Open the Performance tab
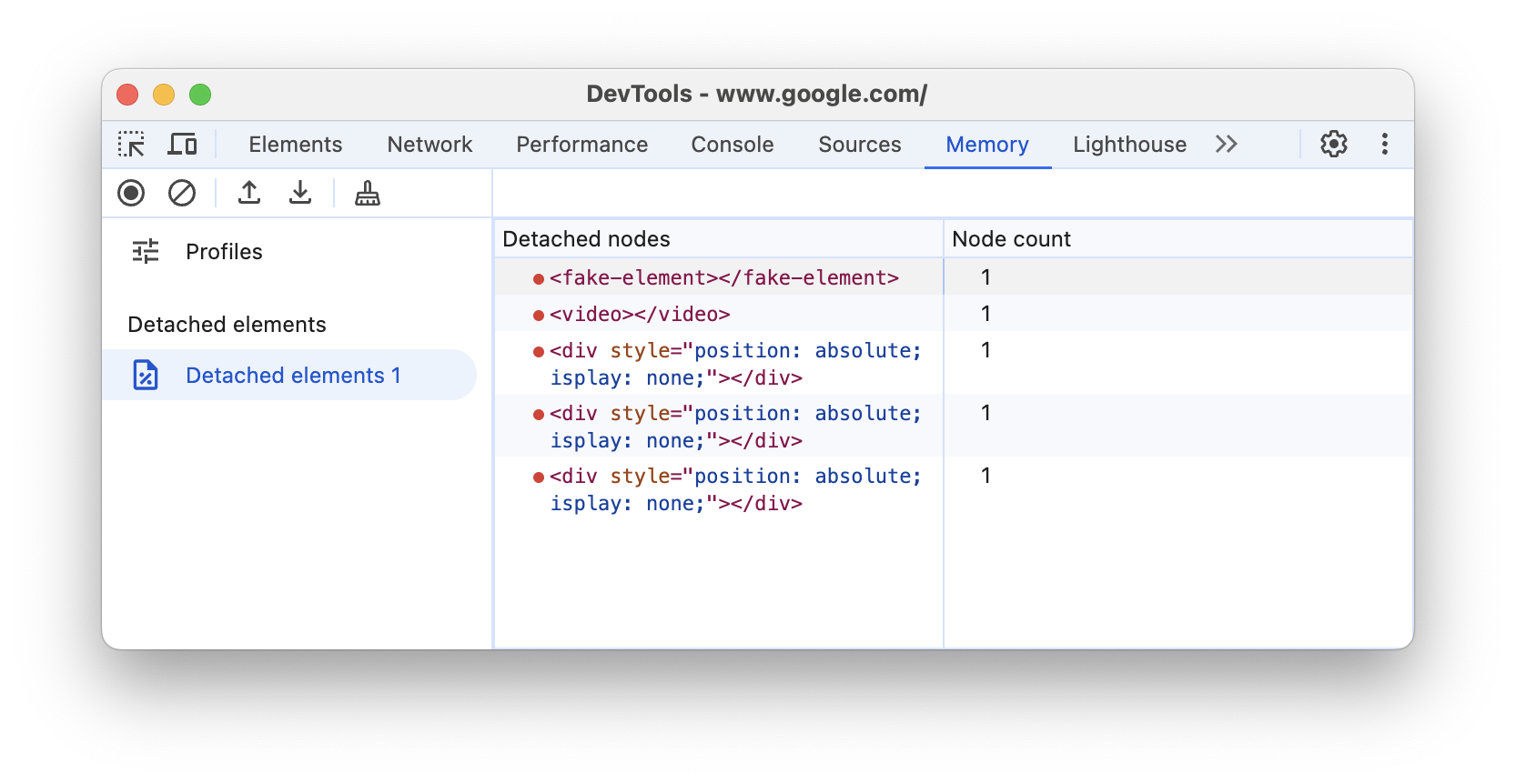The width and height of the screenshot is (1516, 784). point(581,145)
